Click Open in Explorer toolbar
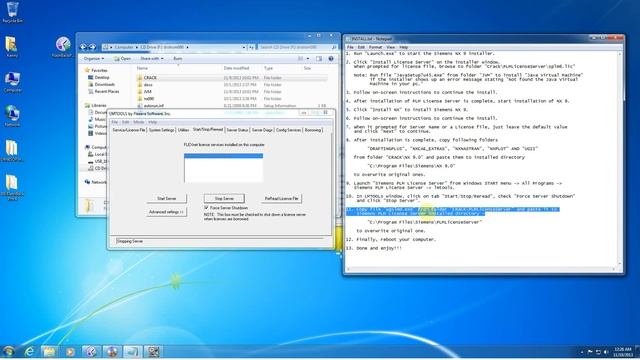The width and height of the screenshot is (640, 360). [x=122, y=59]
